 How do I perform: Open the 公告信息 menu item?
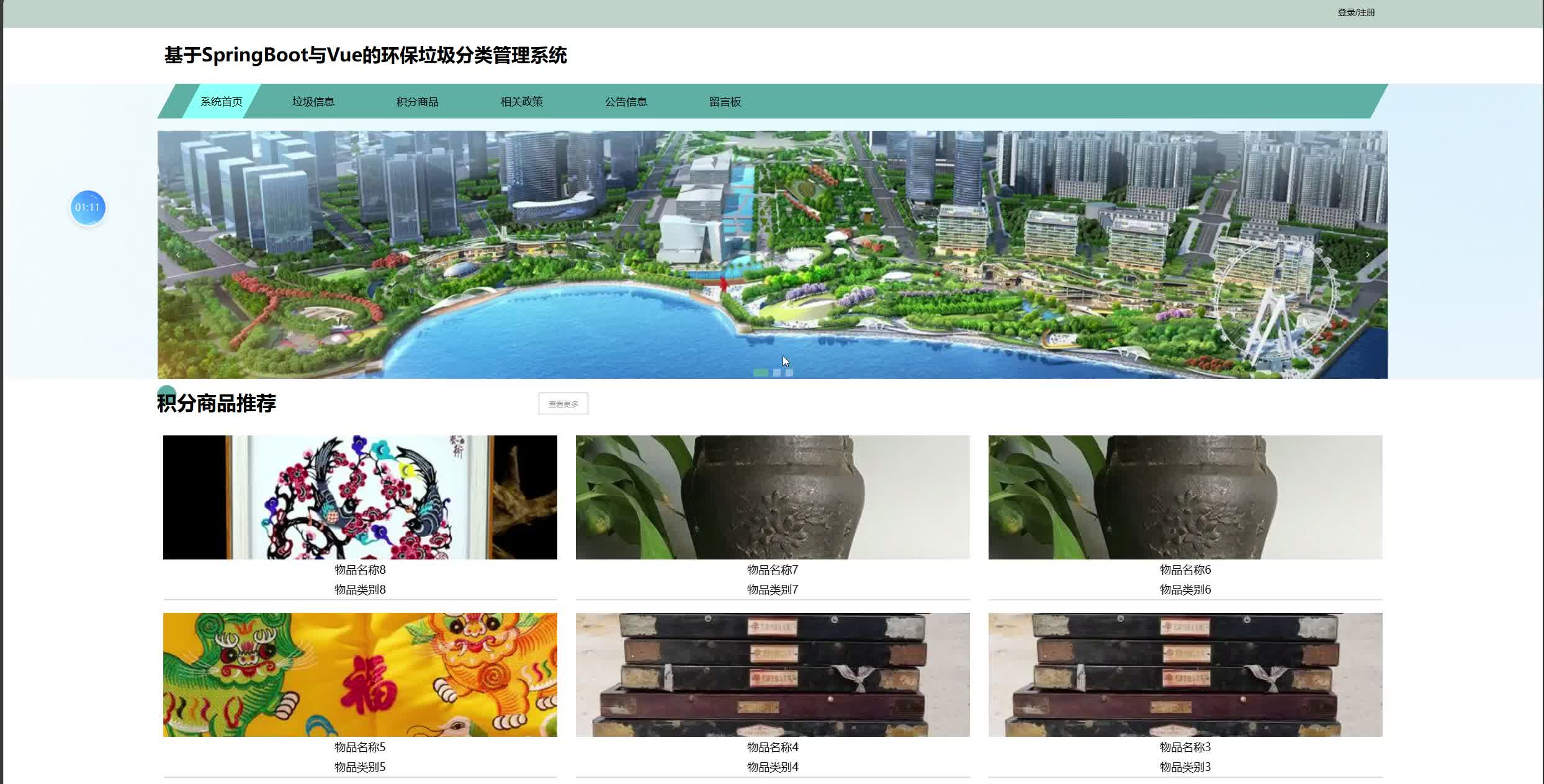point(626,102)
